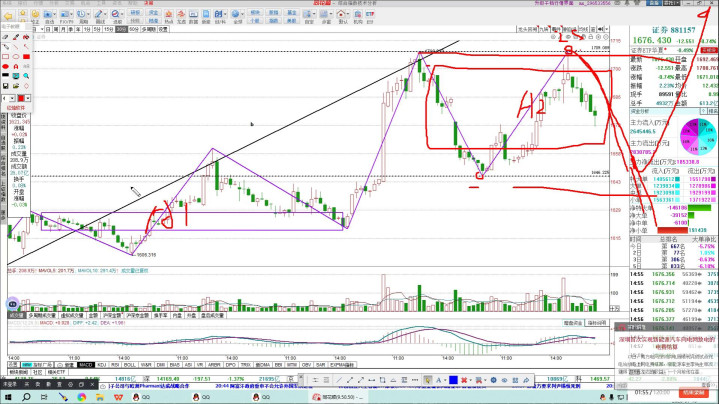This screenshot has height=404, width=719.
Task: Pick the straight line drawing tool
Action: pyautogui.click(x=16, y=46)
